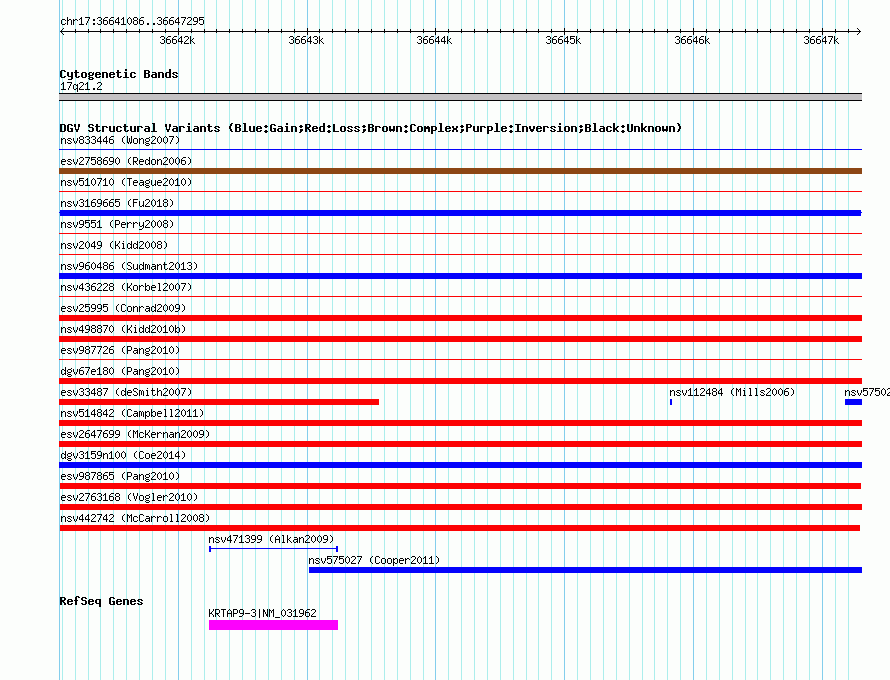Open the esv2647699 (McKernan2009) variant label
Viewport: 890px width, 680px height.
click(x=135, y=434)
